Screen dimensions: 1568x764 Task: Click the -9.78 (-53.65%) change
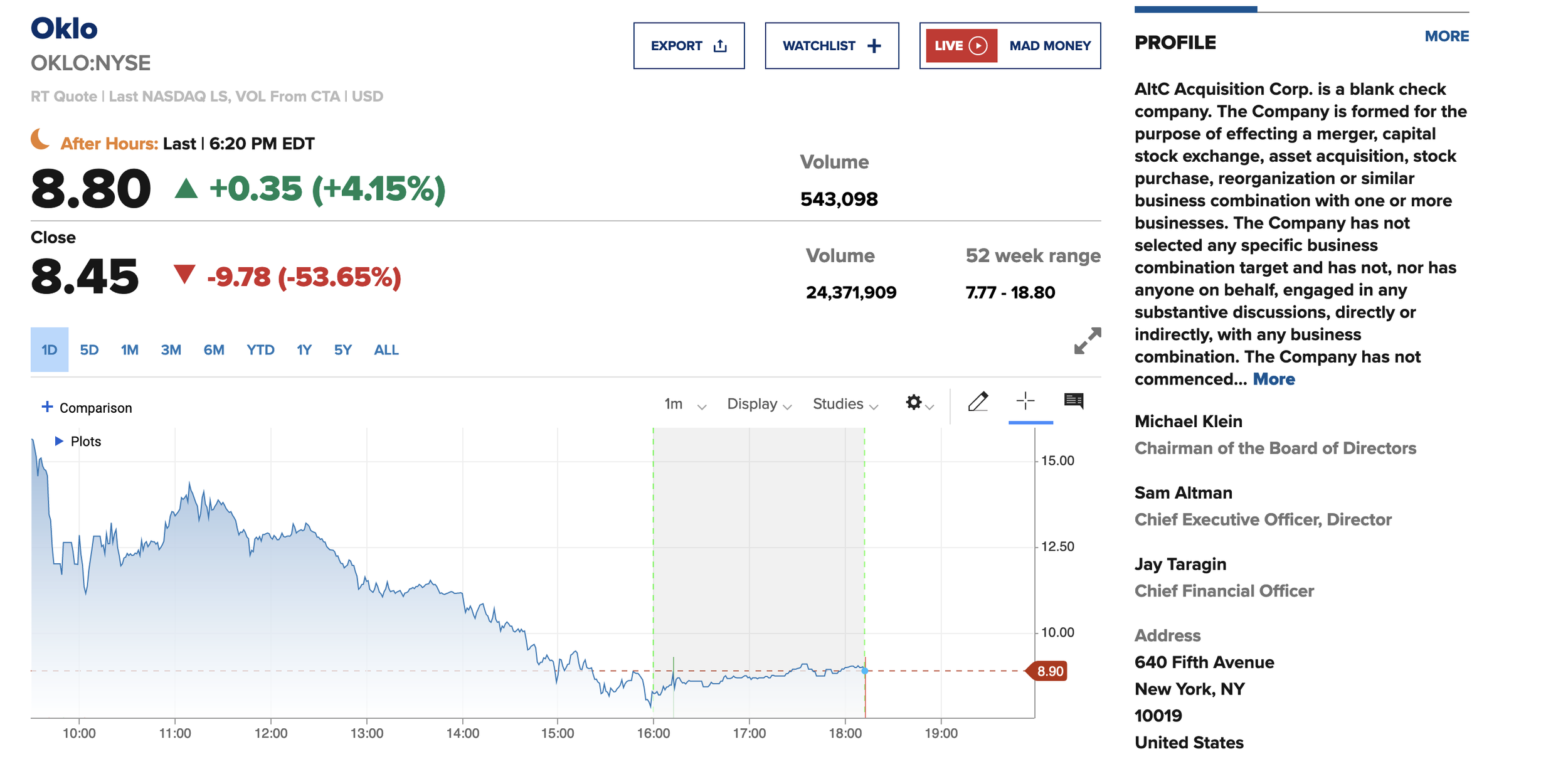pos(304,277)
